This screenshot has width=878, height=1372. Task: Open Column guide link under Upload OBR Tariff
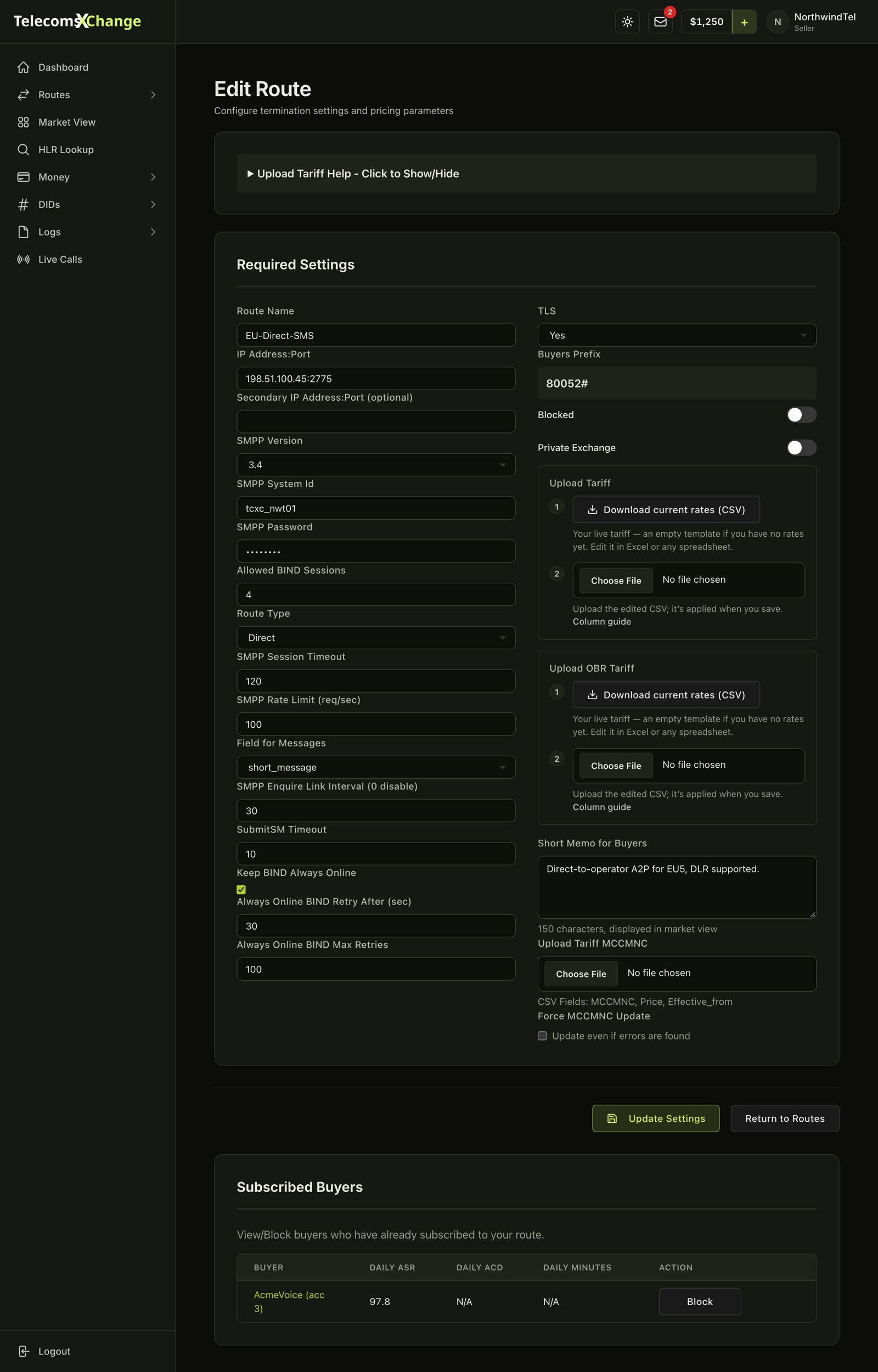coord(601,807)
